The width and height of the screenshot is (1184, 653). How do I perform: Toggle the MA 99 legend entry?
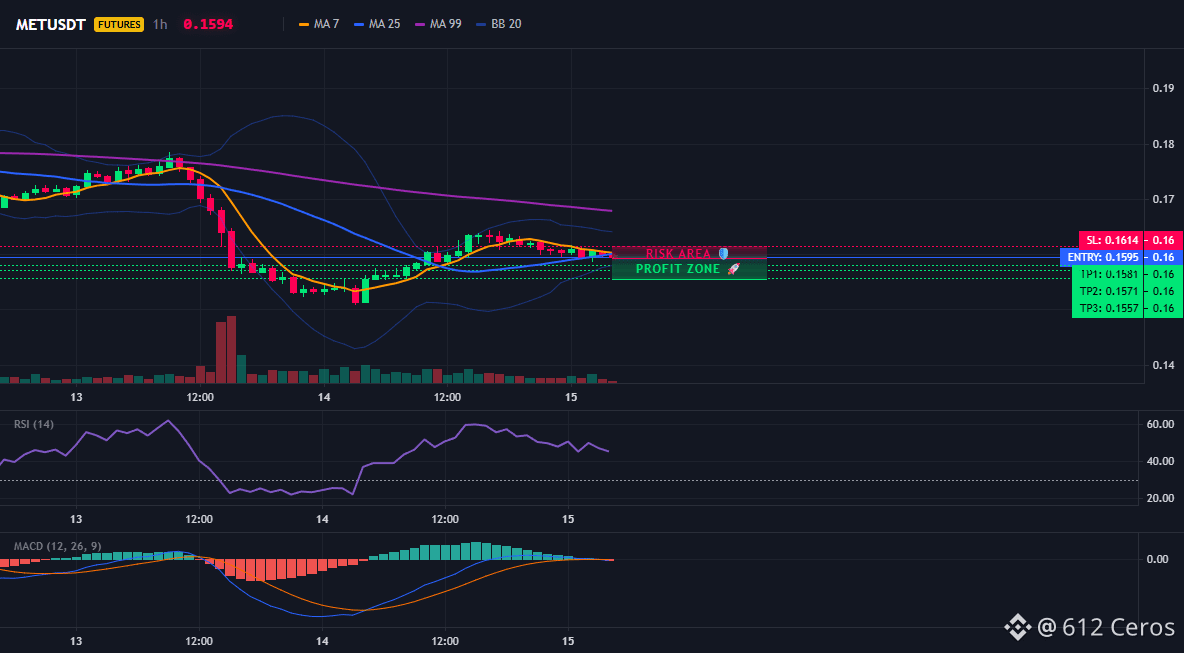tap(438, 24)
